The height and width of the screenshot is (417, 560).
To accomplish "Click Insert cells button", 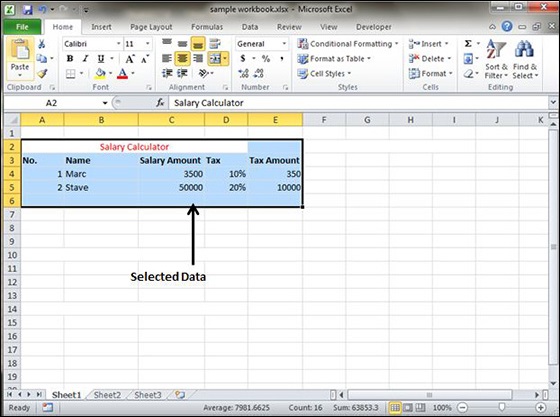I will (428, 44).
